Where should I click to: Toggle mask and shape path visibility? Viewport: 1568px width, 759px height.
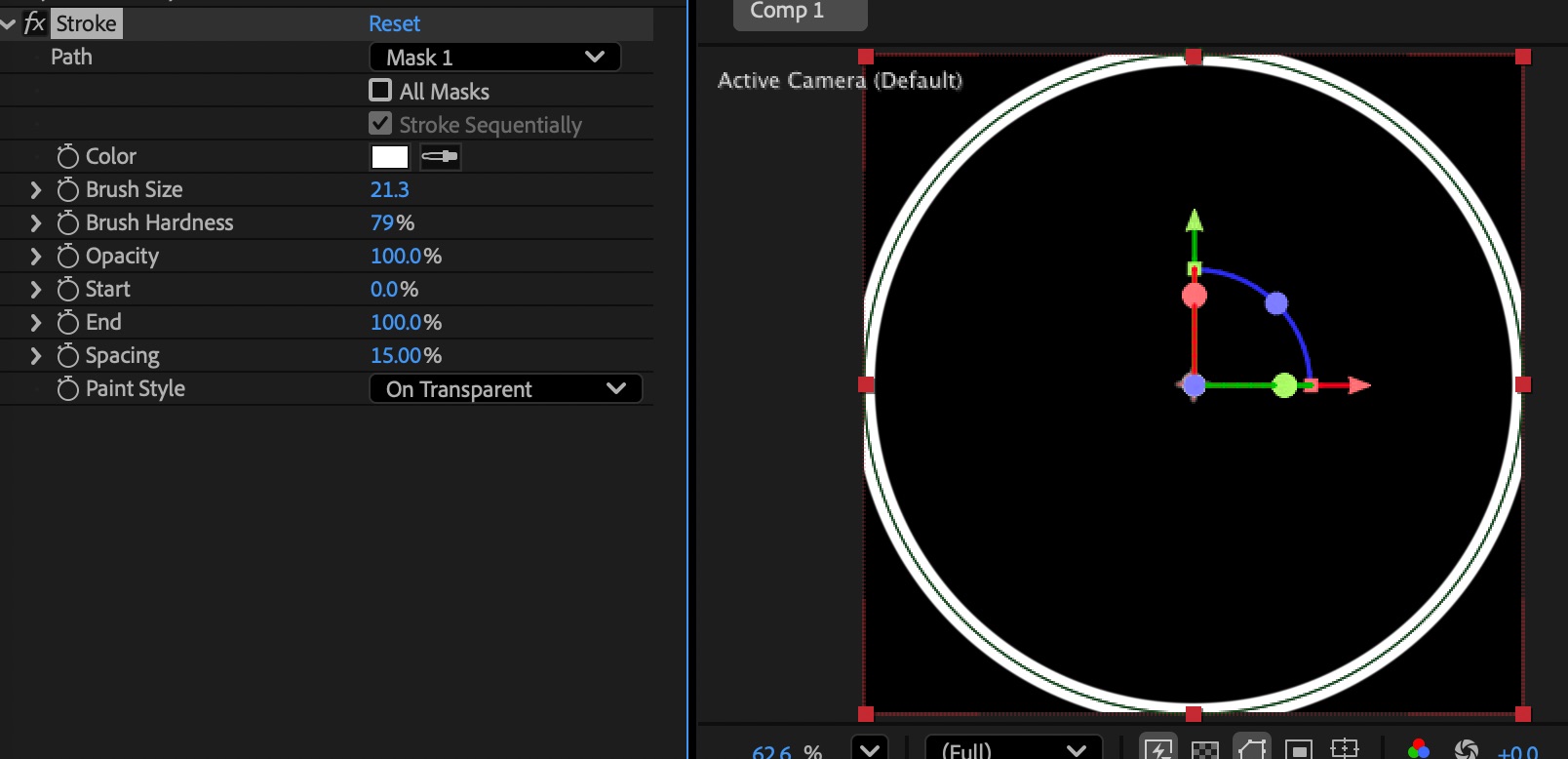pyautogui.click(x=1252, y=748)
